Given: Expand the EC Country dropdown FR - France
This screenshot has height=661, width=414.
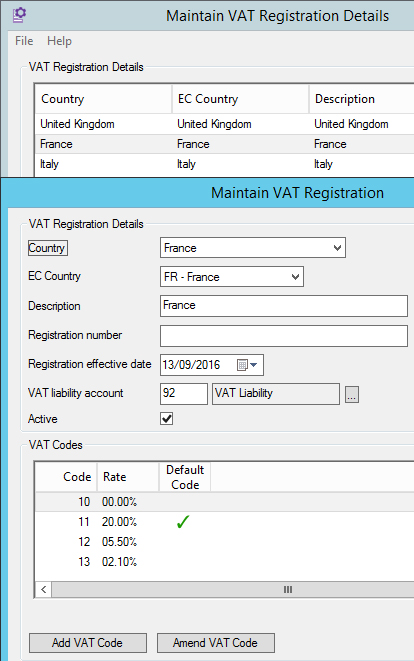Looking at the screenshot, I should (232, 277).
